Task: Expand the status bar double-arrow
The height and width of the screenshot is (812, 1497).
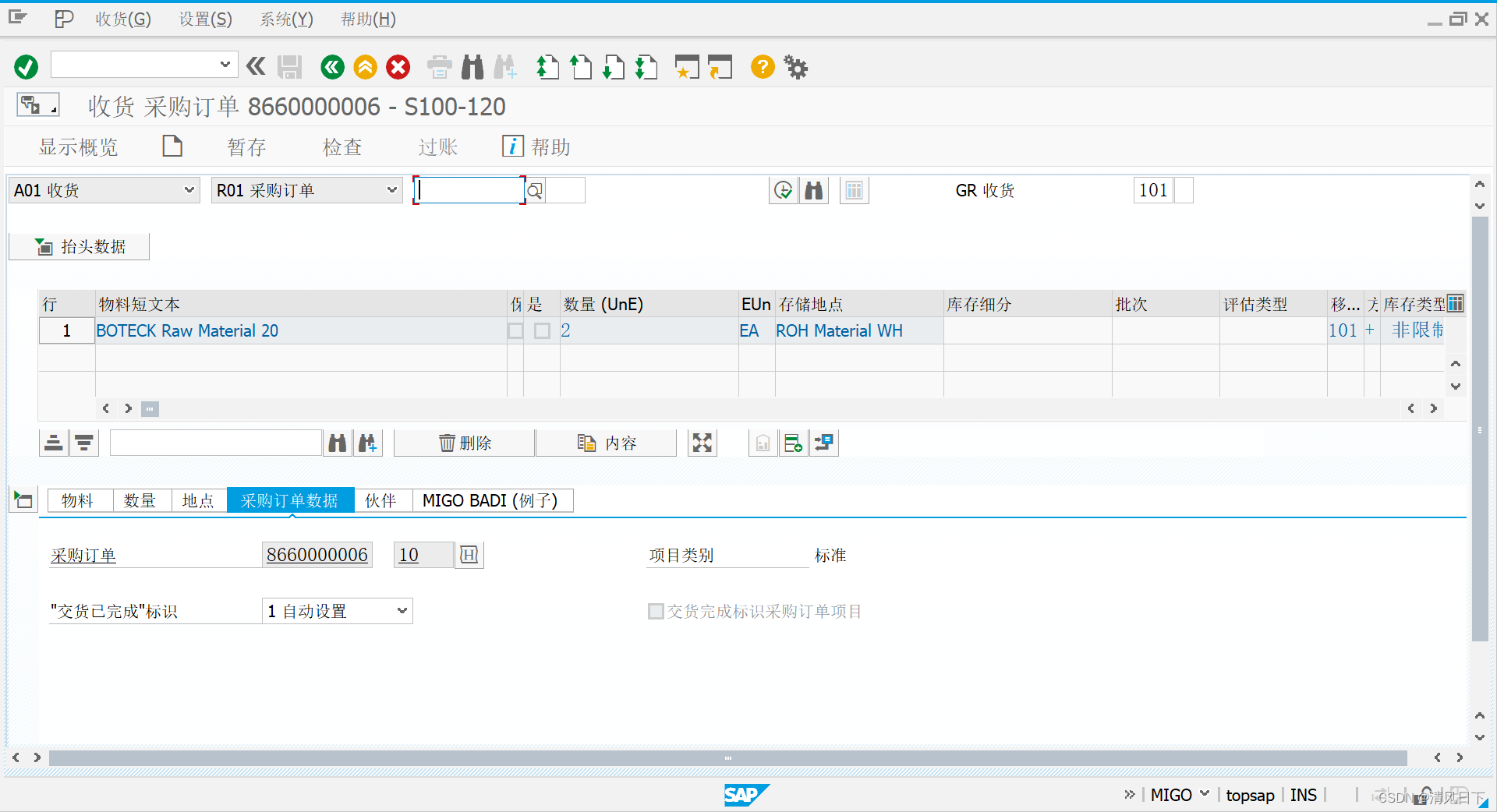Action: point(1130,794)
